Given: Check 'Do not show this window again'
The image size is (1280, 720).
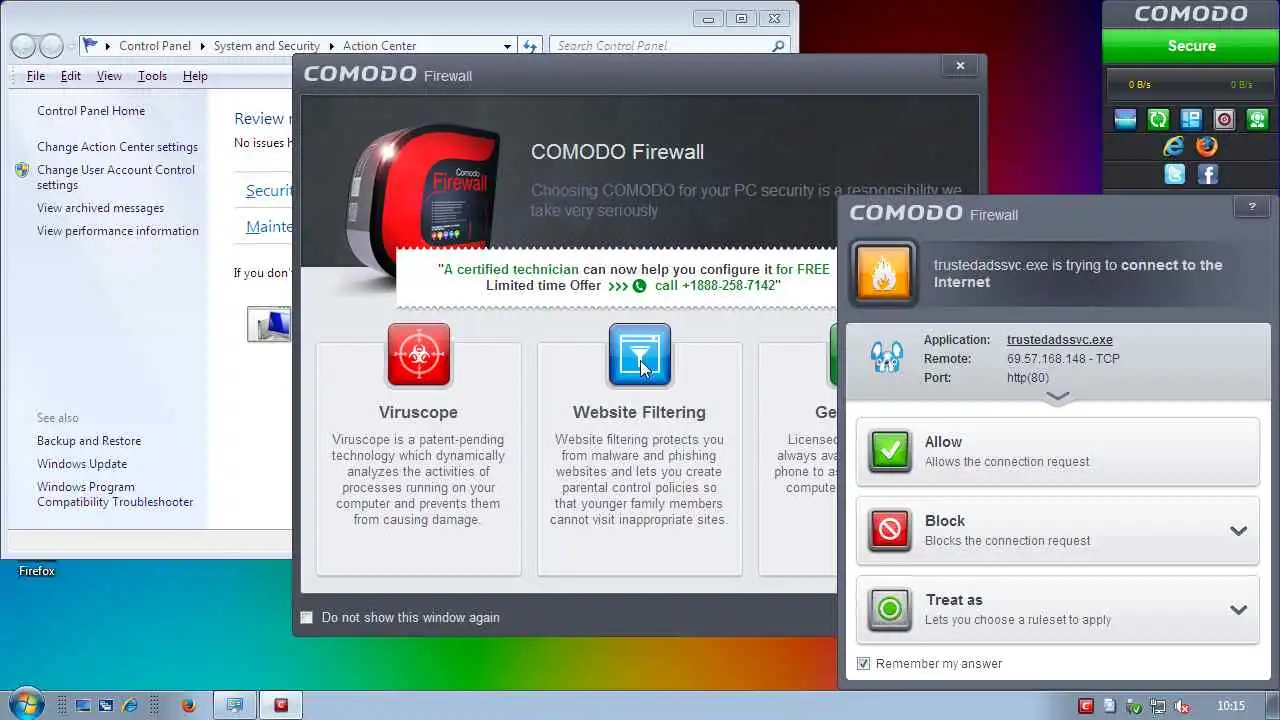Looking at the screenshot, I should pyautogui.click(x=307, y=617).
